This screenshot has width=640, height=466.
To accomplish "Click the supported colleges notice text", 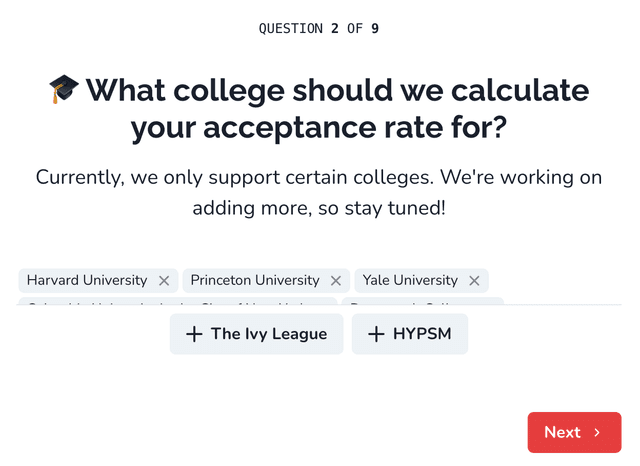I will tap(319, 193).
